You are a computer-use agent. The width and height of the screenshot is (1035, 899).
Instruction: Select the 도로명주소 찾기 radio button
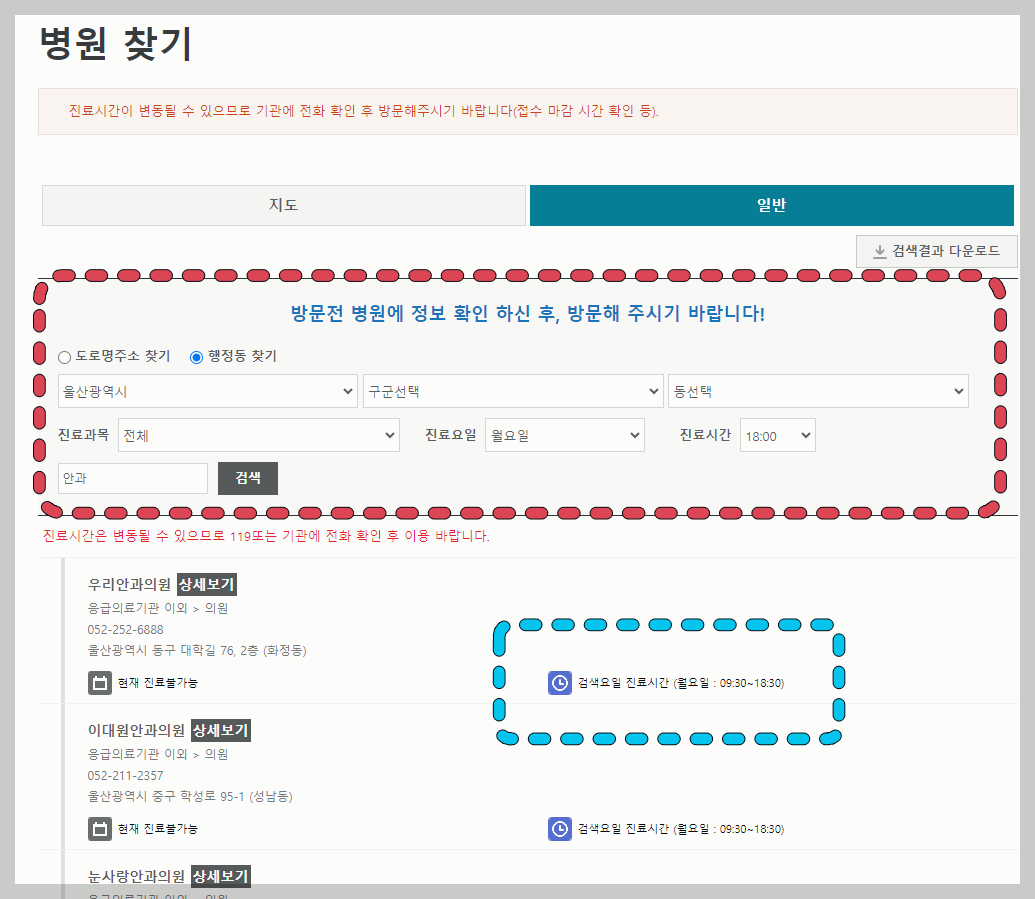64,357
